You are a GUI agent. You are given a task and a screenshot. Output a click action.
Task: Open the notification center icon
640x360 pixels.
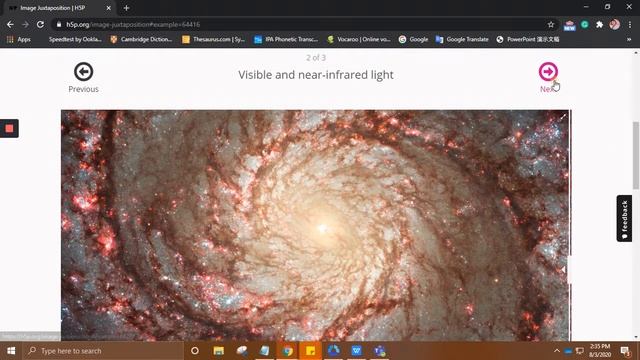625,351
